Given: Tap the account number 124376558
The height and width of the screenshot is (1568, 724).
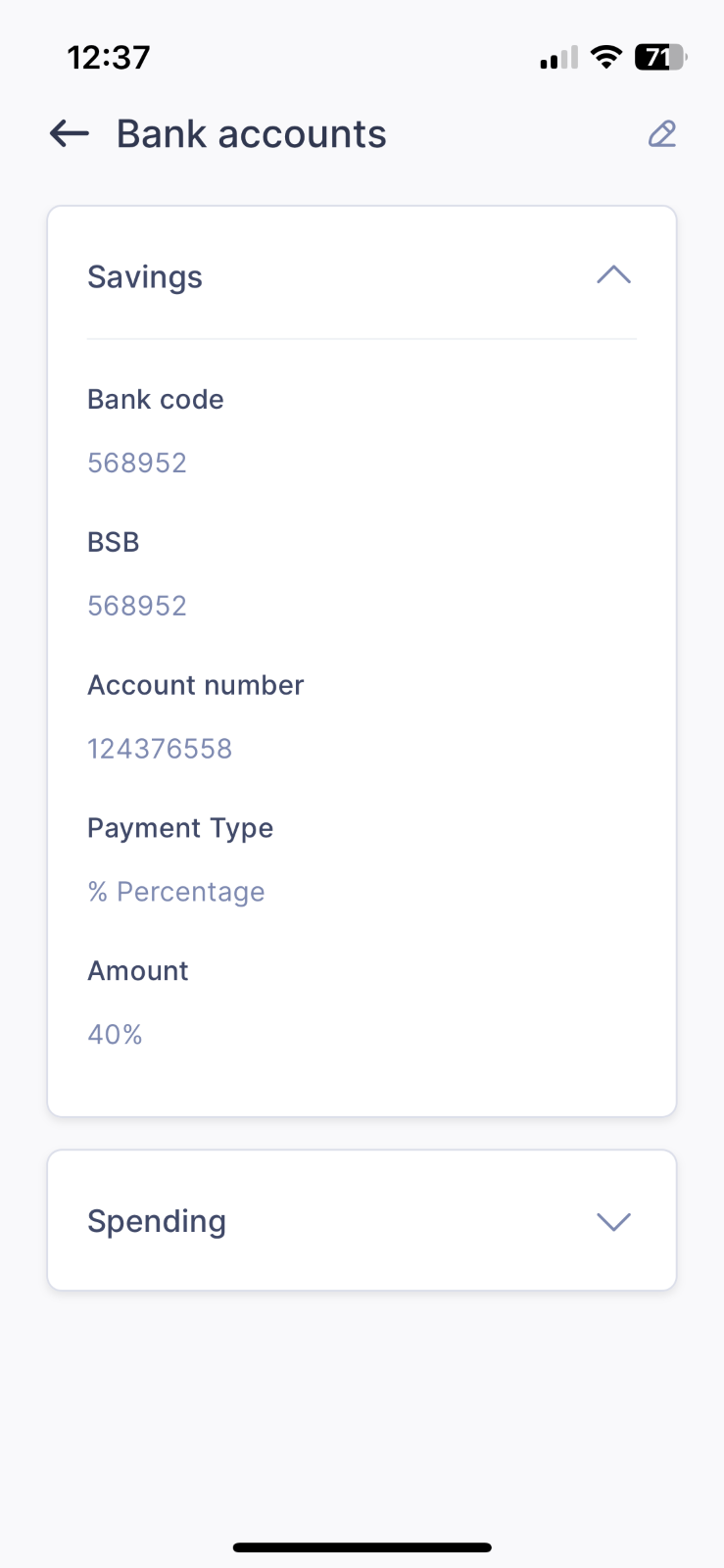Looking at the screenshot, I should coord(160,749).
